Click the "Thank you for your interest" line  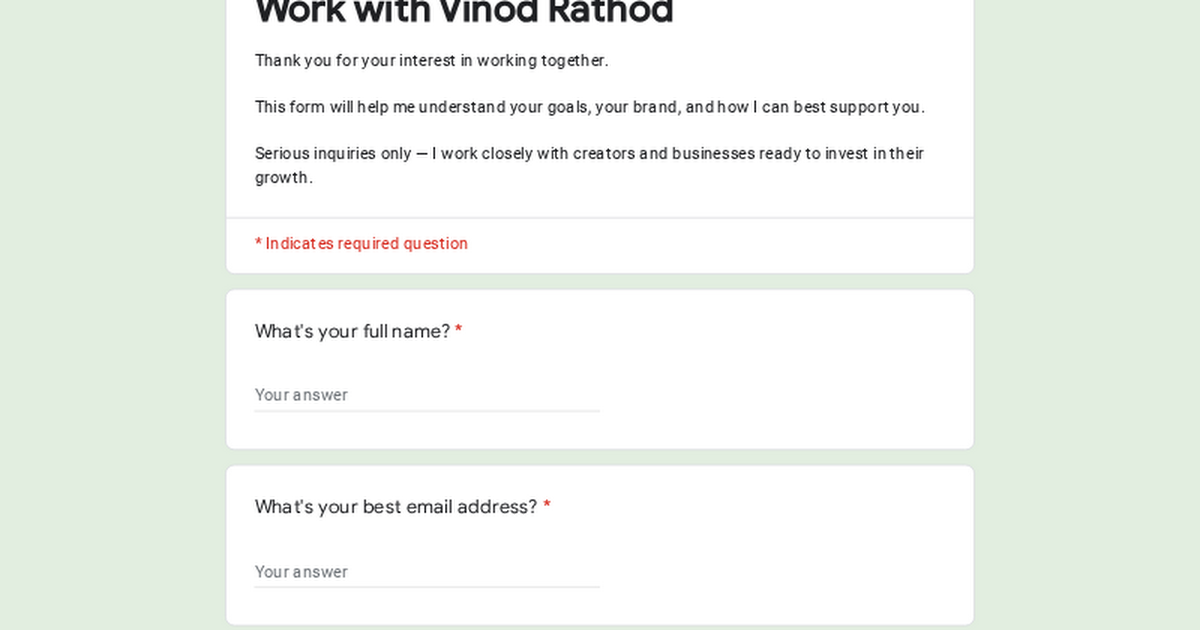pyautogui.click(x=431, y=60)
